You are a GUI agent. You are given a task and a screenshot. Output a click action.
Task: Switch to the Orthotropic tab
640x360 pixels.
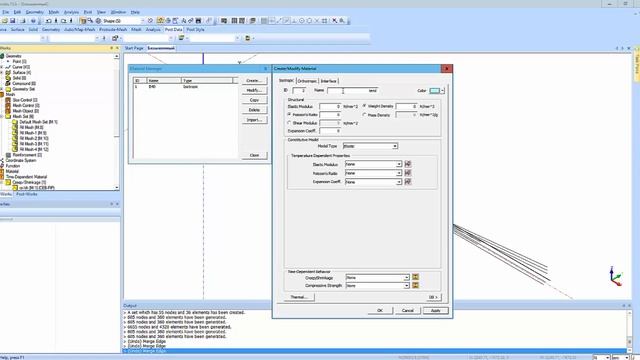307,81
